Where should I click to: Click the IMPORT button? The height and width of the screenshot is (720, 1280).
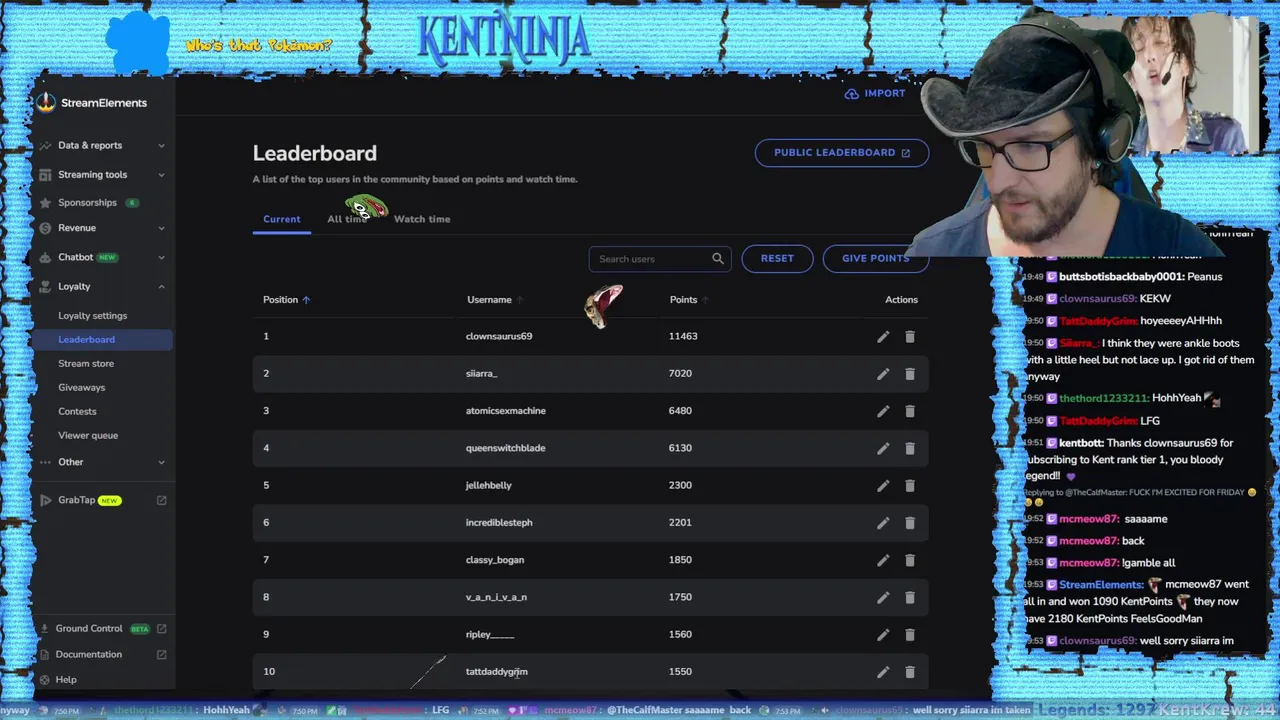[875, 93]
